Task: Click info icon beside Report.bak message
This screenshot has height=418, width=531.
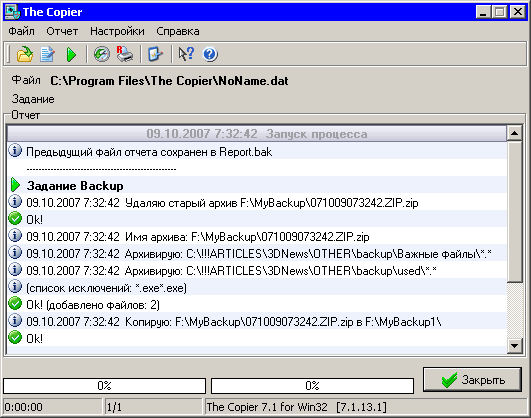Action: 15,151
